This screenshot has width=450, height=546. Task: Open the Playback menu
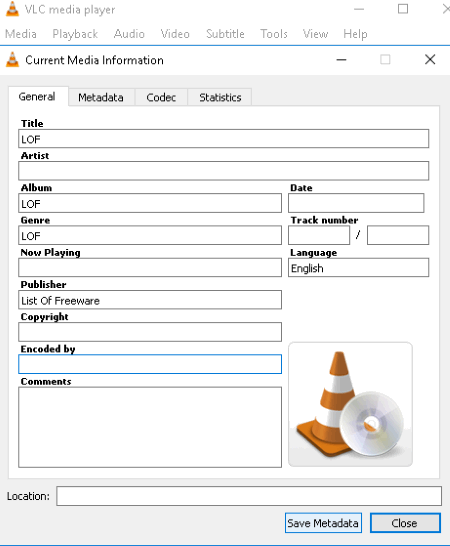click(75, 34)
